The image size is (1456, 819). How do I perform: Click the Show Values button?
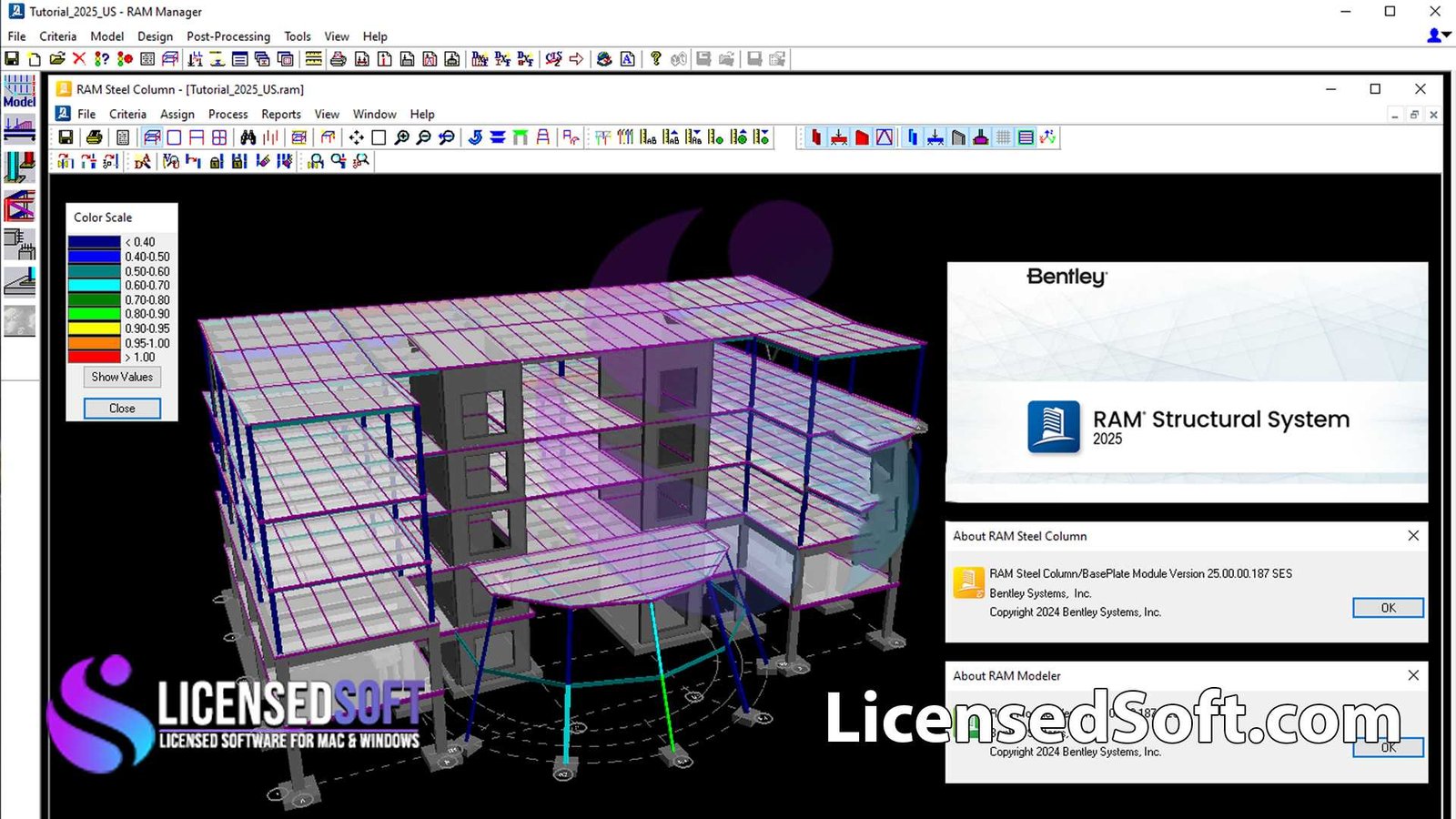coord(122,377)
